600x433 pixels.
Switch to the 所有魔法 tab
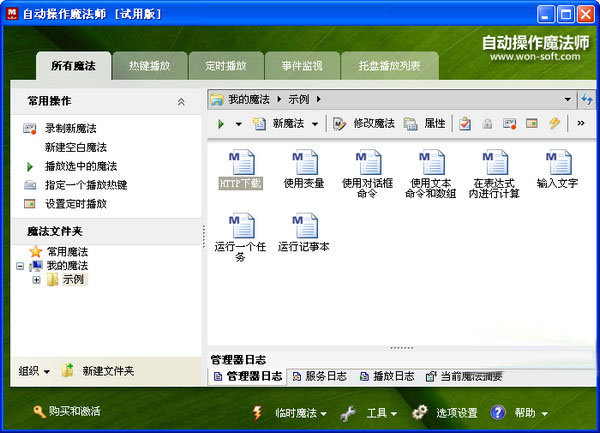[x=73, y=66]
